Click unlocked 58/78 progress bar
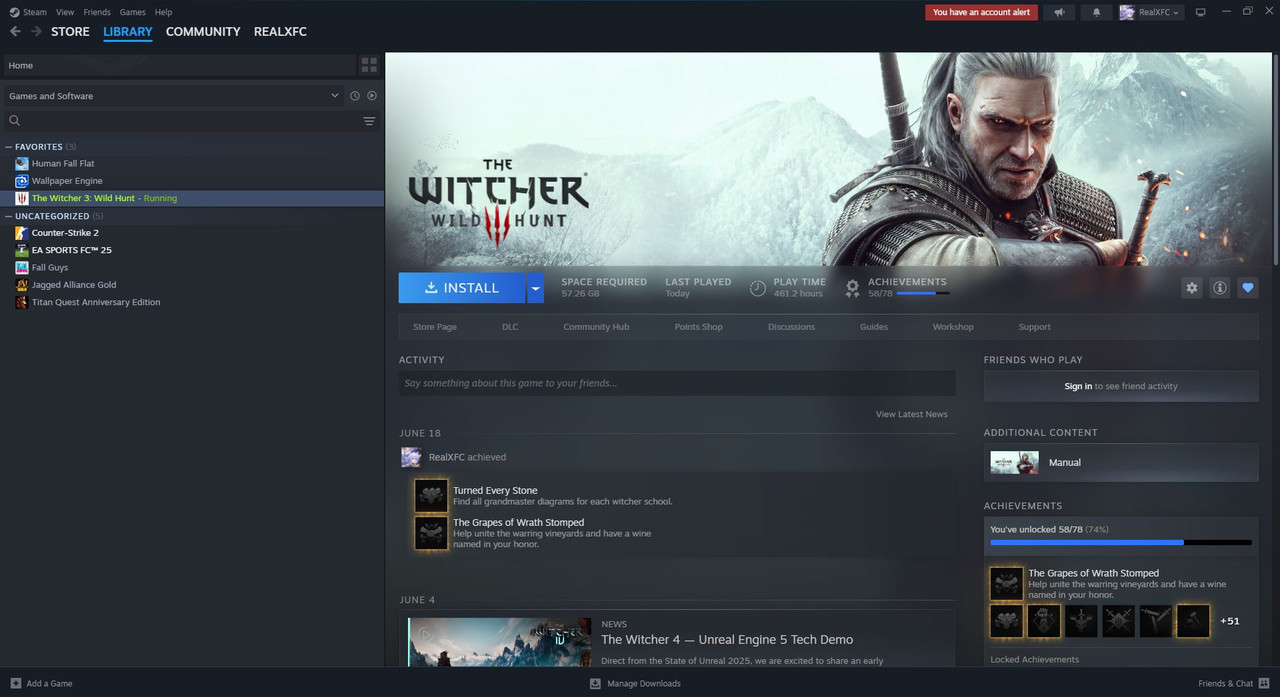The width and height of the screenshot is (1280, 697). pyautogui.click(x=1121, y=542)
